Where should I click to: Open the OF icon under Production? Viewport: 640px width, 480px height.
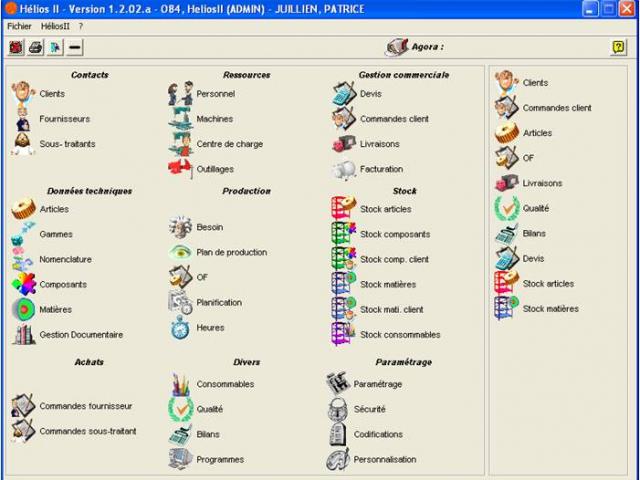(x=180, y=277)
